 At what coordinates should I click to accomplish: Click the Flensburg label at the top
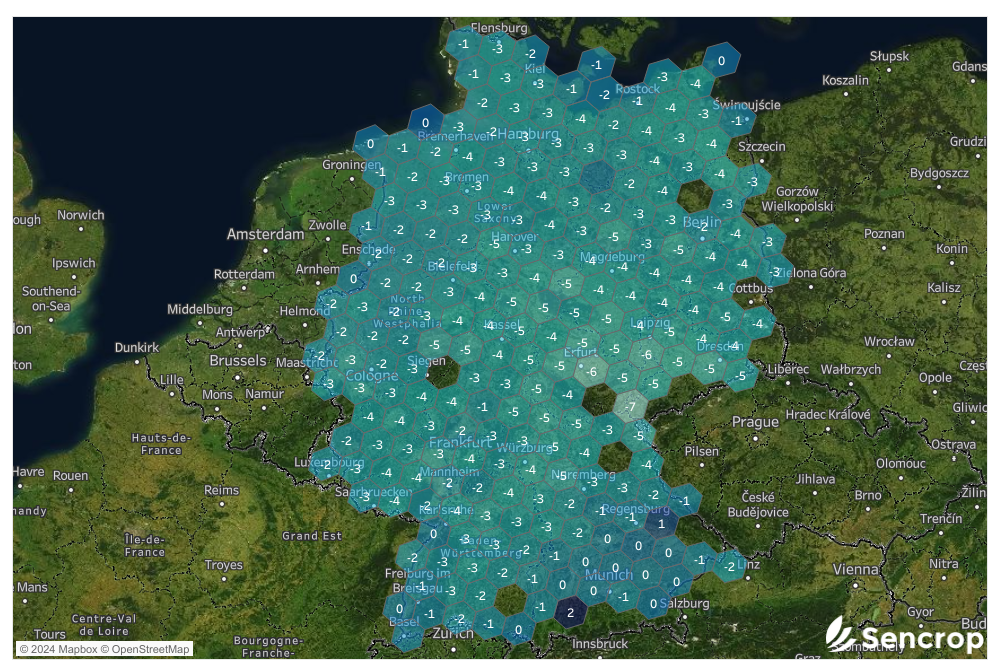coord(499,27)
